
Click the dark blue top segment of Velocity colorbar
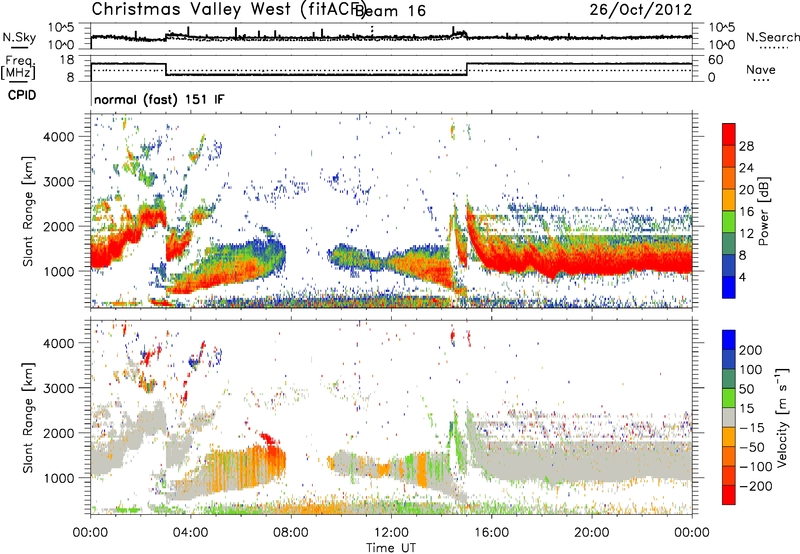[729, 340]
